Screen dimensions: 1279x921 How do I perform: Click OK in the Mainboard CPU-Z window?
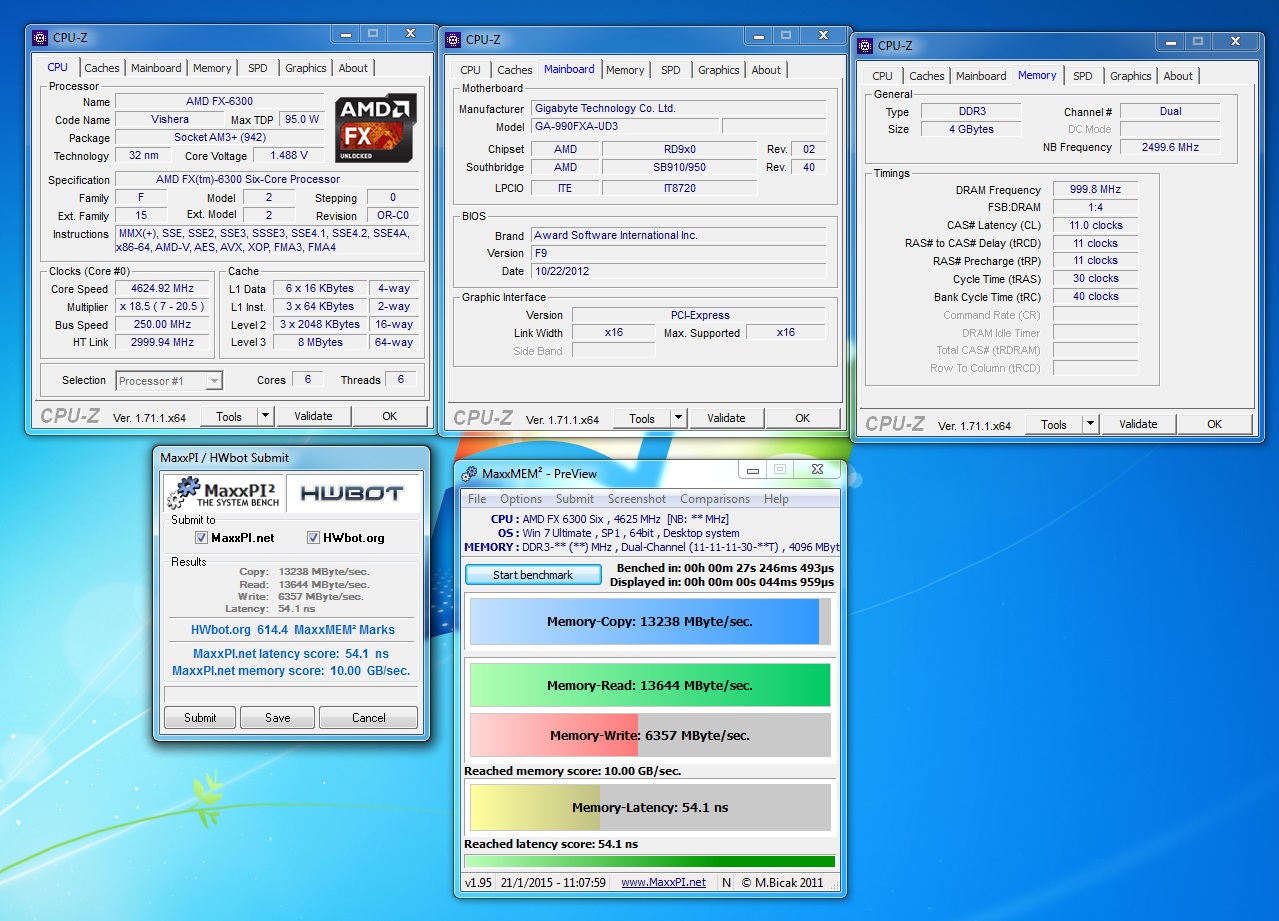pos(802,419)
